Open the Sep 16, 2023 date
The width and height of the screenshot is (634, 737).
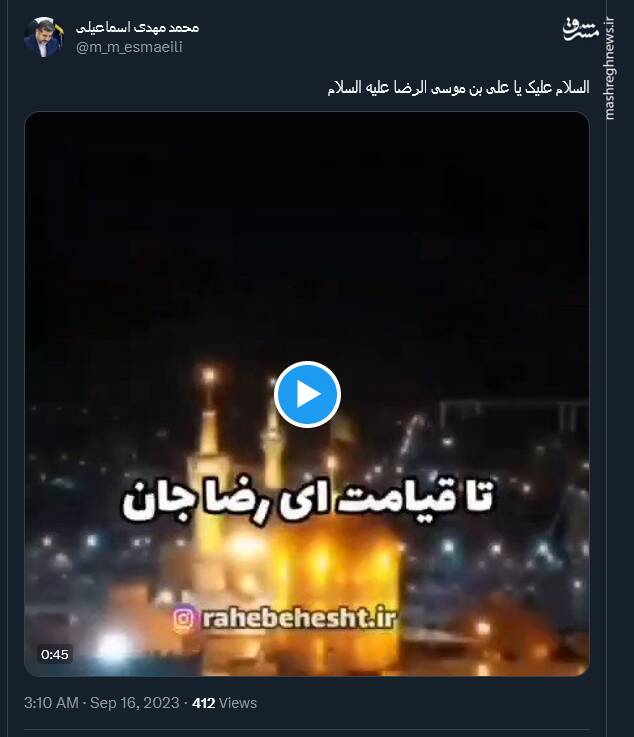134,703
